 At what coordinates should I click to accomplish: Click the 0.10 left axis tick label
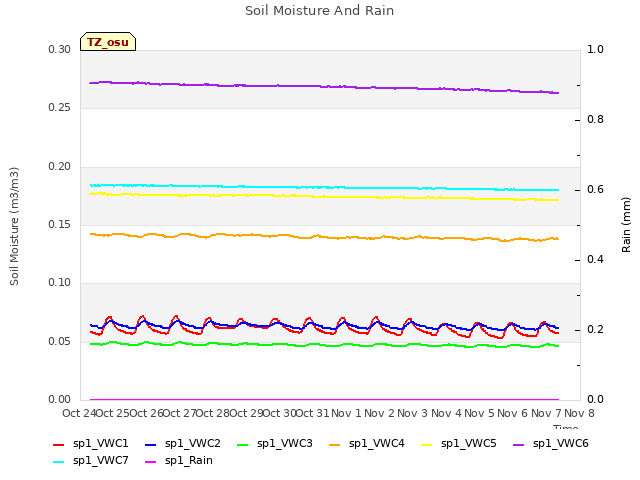60,282
